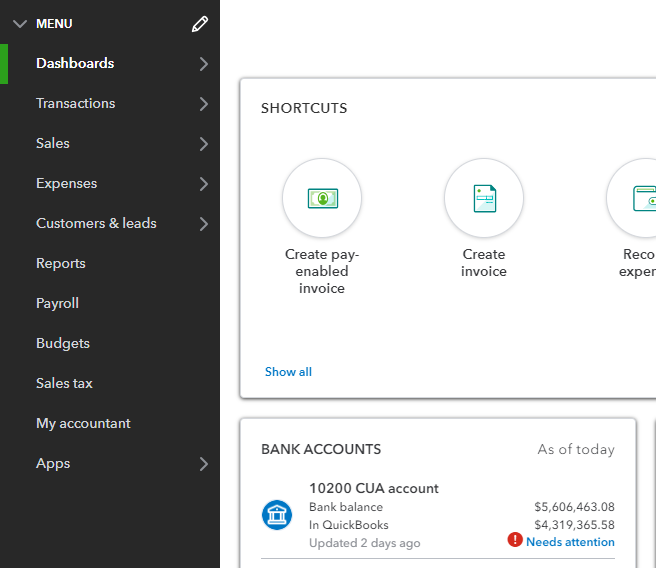This screenshot has height=568, width=656.
Task: Click the Needs attention link
Action: pyautogui.click(x=570, y=542)
